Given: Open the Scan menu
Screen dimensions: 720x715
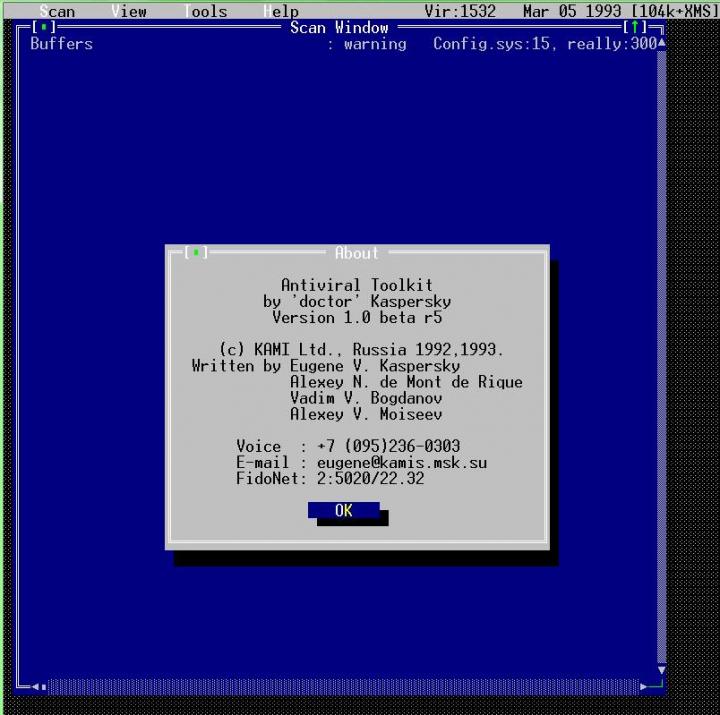Looking at the screenshot, I should click(57, 11).
